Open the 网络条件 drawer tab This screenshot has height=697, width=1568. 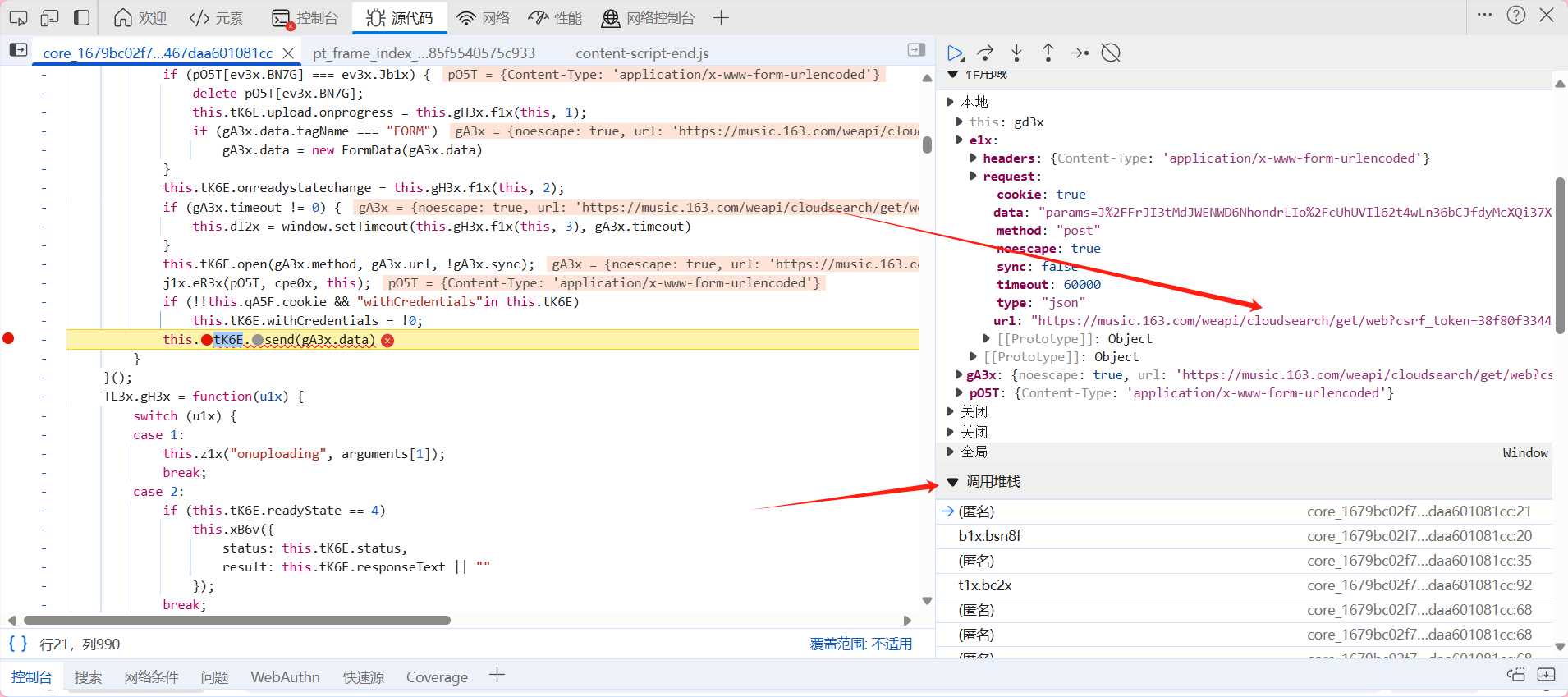pos(151,677)
